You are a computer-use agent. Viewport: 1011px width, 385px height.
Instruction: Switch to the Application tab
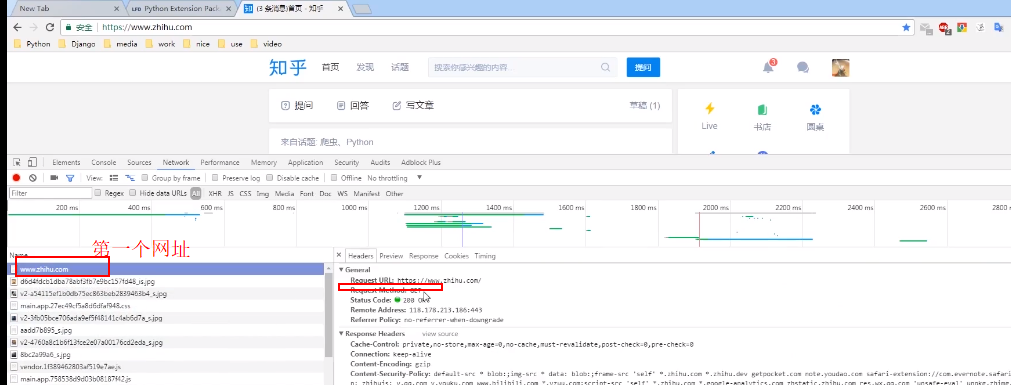(x=306, y=163)
